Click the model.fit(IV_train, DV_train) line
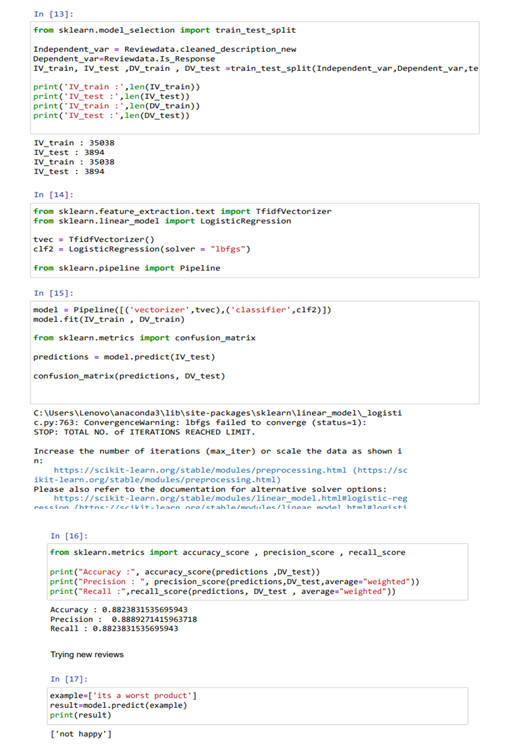Image resolution: width=516 pixels, height=748 pixels. tap(109, 320)
